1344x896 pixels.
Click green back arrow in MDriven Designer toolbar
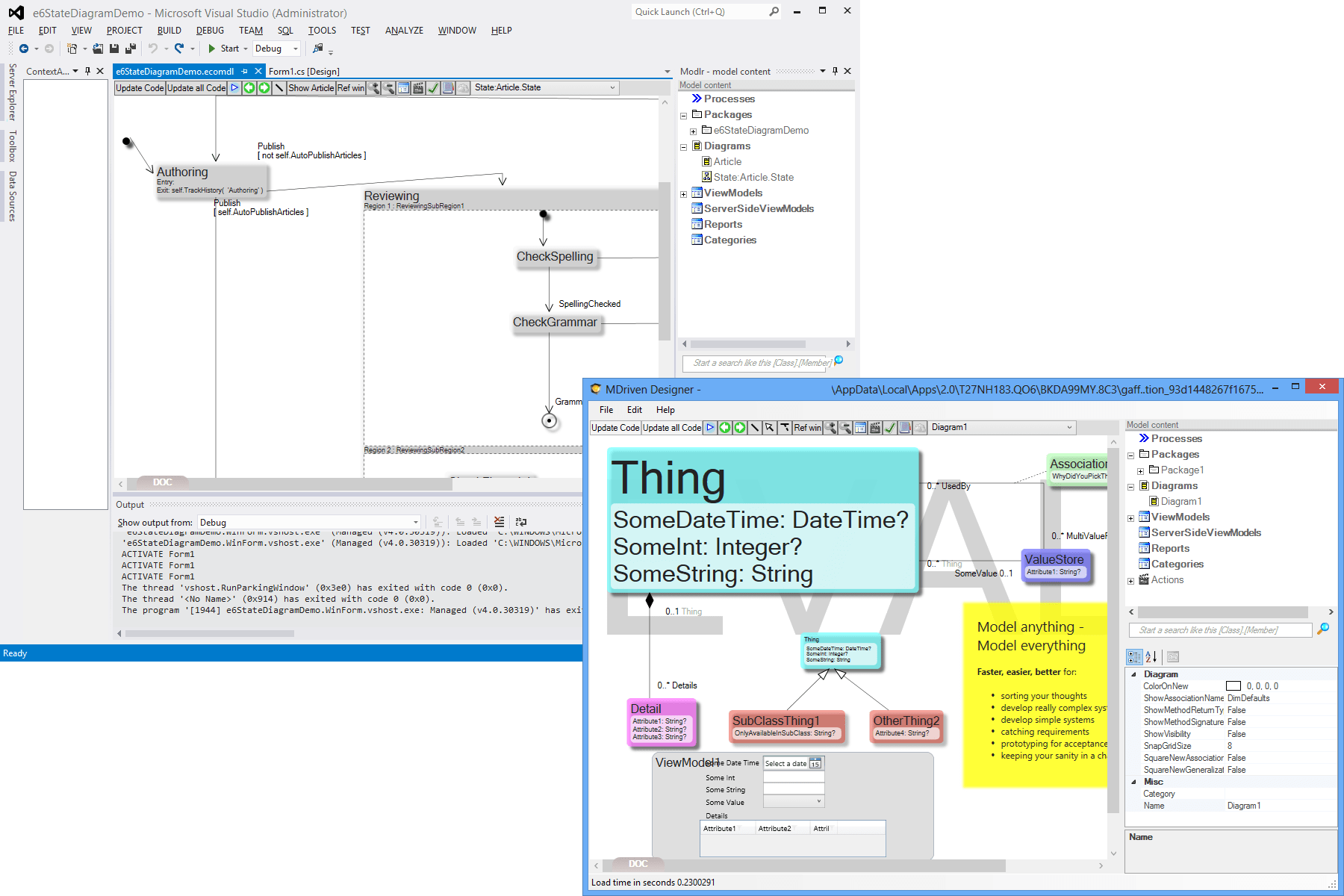pos(724,428)
